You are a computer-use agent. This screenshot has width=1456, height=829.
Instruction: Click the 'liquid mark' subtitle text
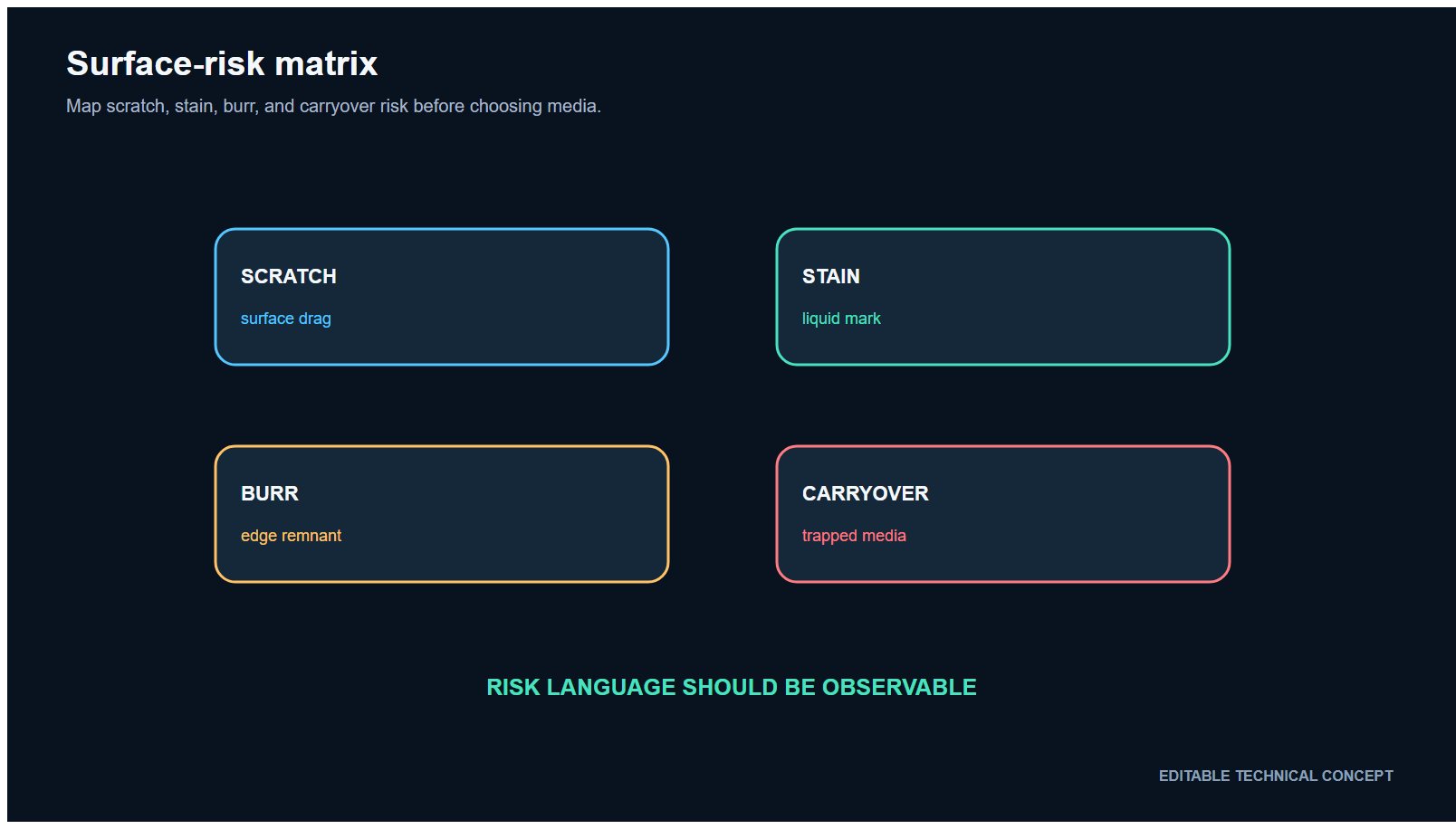[841, 319]
